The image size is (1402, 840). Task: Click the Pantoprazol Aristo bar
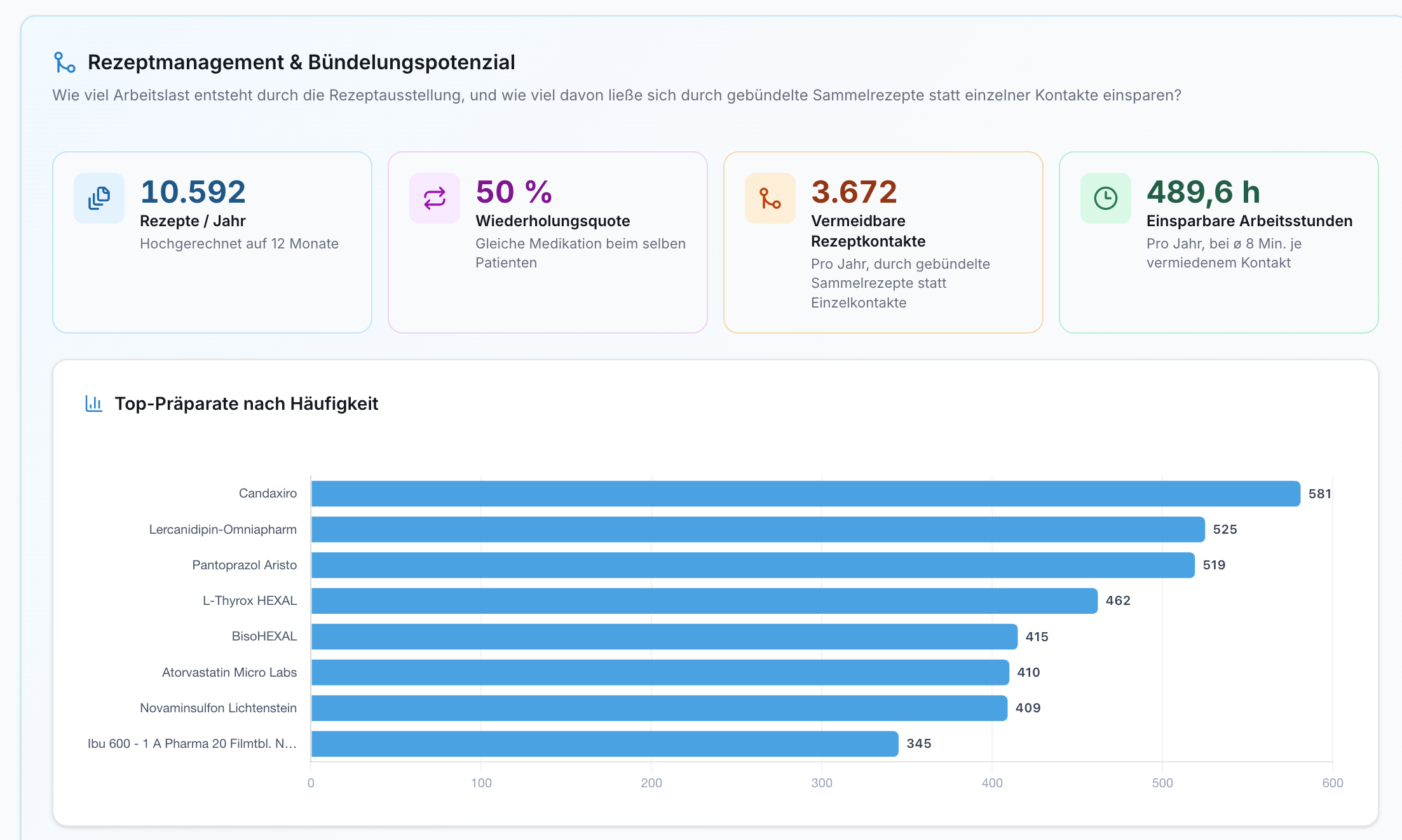[x=753, y=565]
